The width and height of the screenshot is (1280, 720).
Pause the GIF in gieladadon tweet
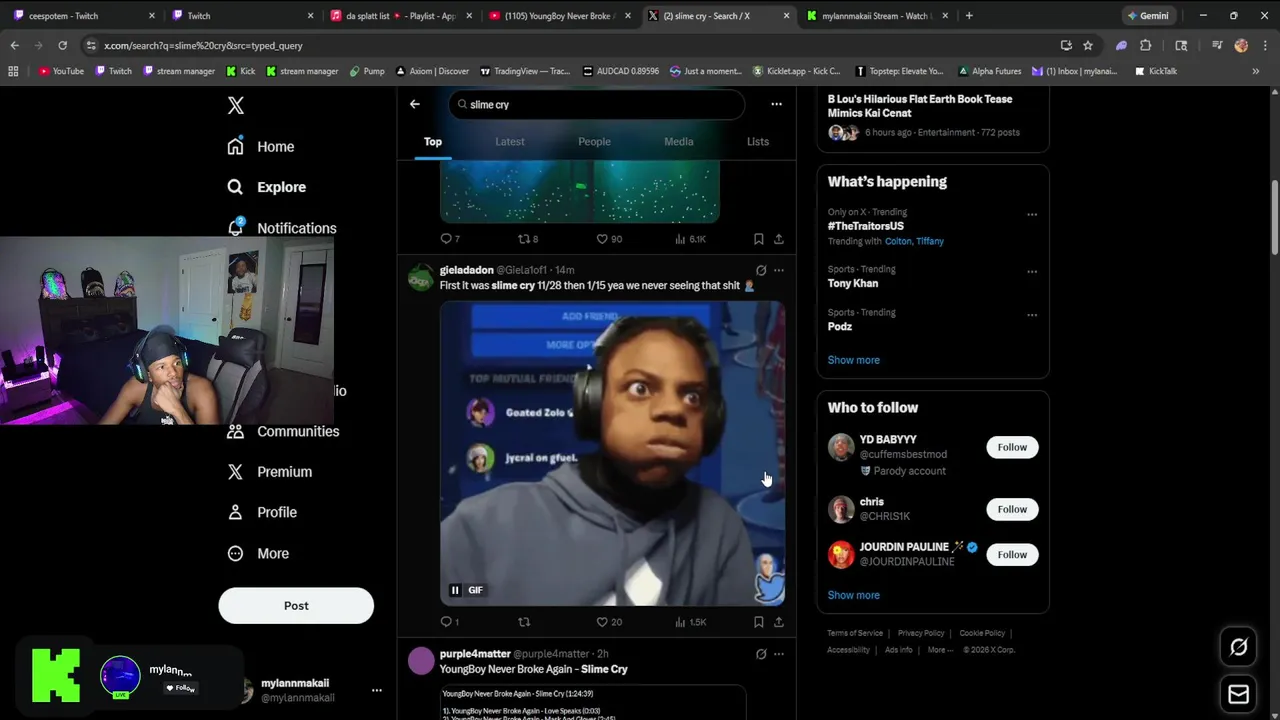(x=455, y=590)
